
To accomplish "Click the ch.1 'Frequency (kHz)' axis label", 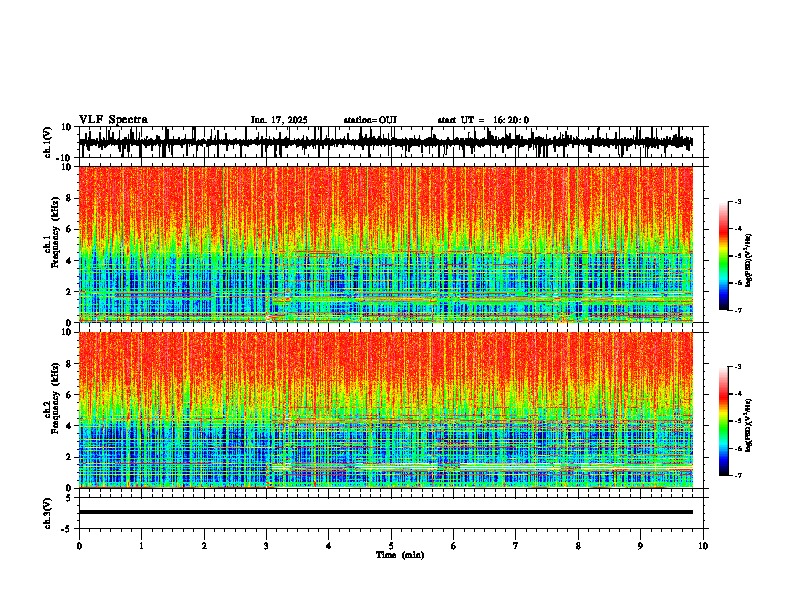I will point(55,233).
